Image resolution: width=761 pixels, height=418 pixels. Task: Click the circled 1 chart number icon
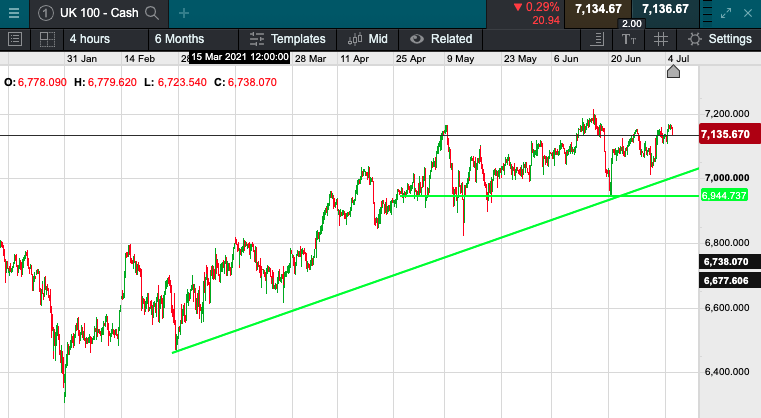(45, 13)
